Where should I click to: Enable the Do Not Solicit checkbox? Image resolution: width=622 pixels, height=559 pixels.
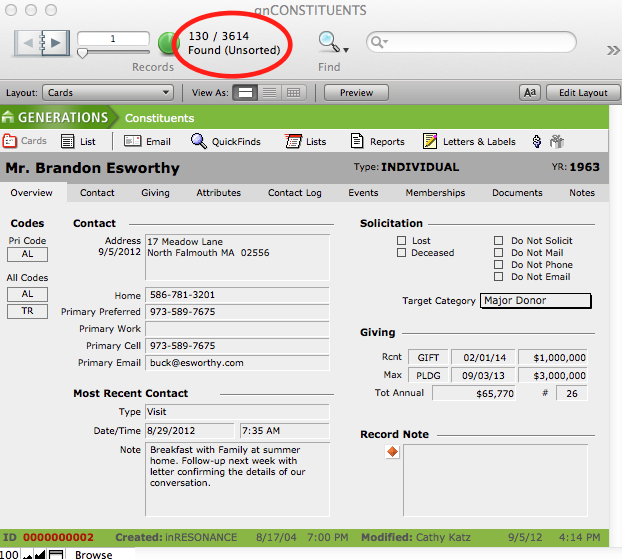pos(499,241)
